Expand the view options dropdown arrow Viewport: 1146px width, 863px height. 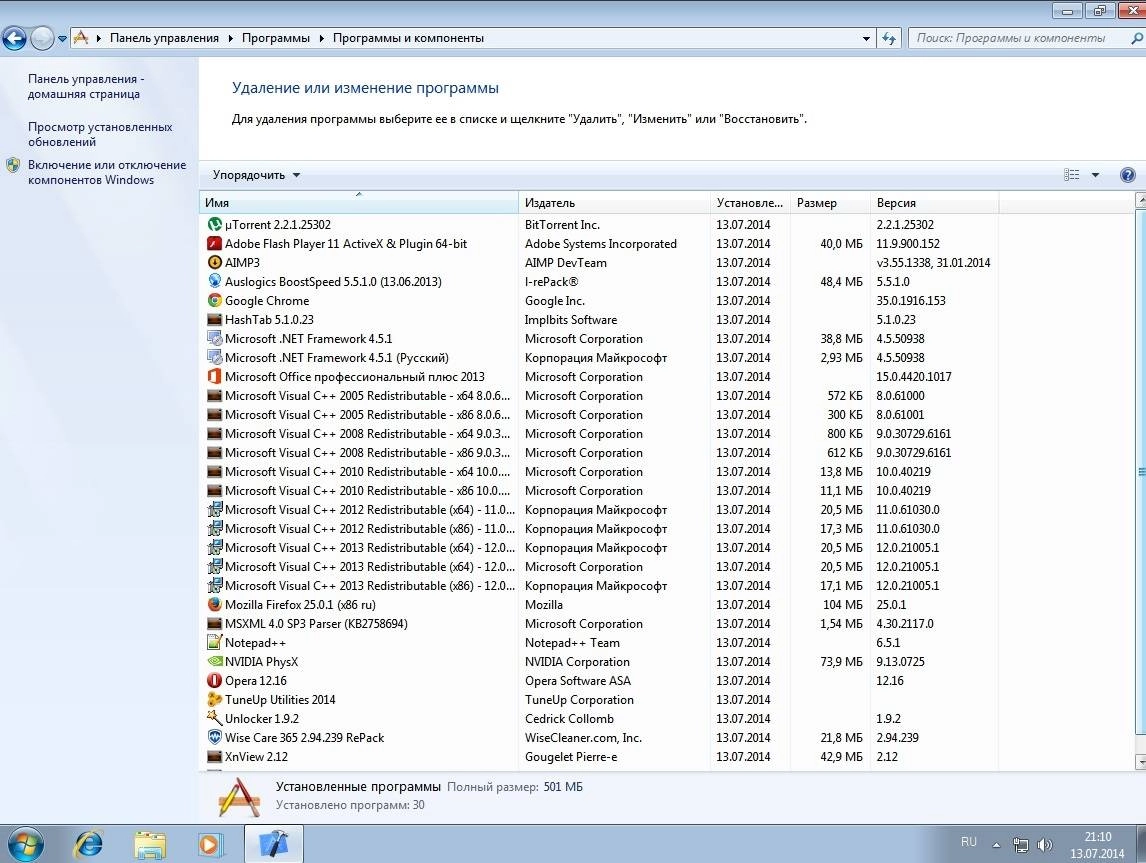point(1095,175)
